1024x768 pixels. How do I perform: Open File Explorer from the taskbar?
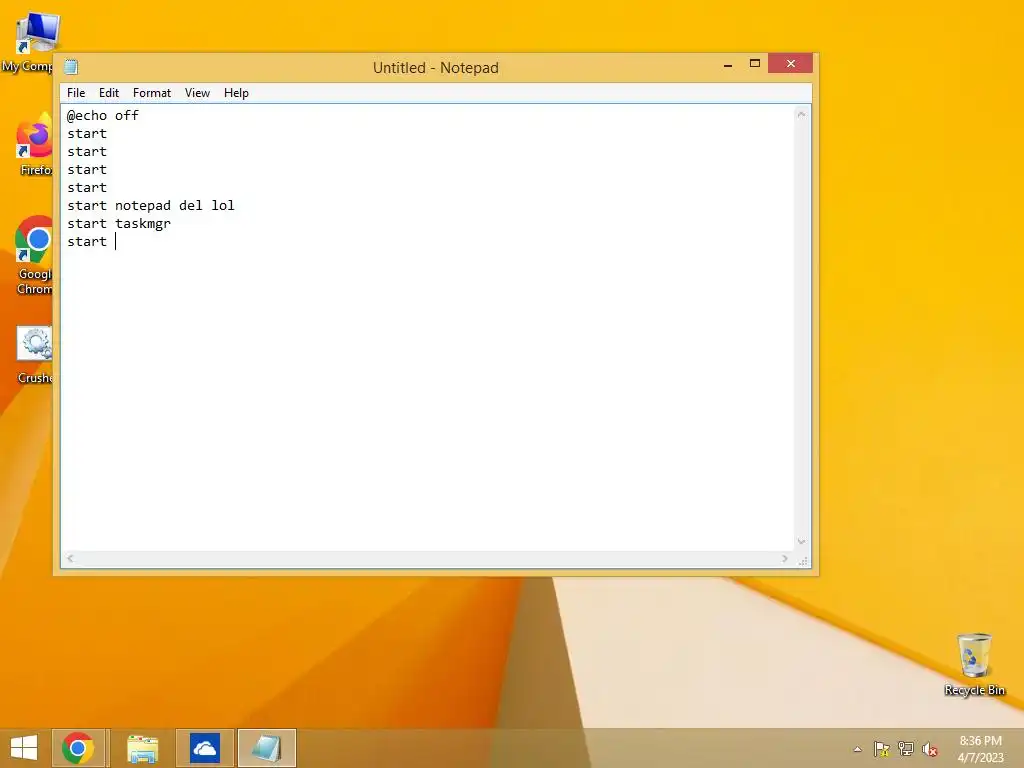tap(142, 748)
